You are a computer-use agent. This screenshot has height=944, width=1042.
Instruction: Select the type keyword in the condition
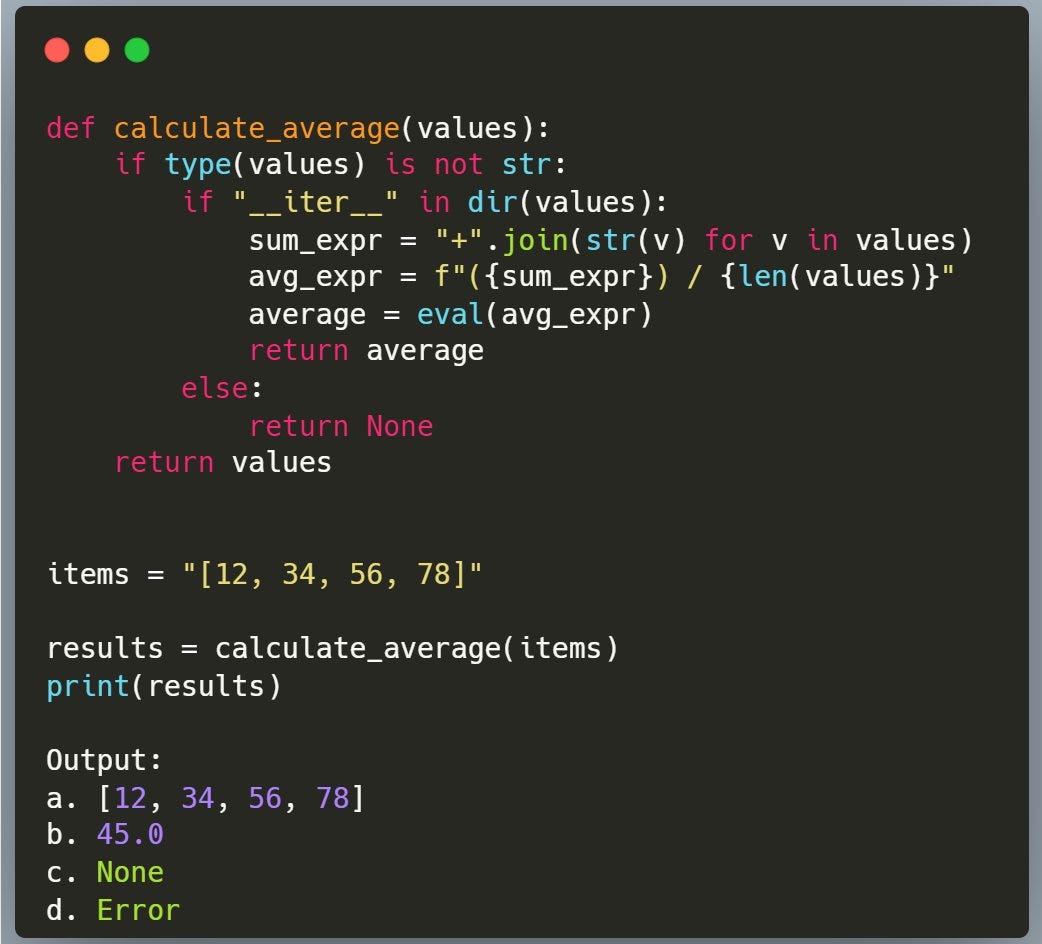click(x=197, y=164)
